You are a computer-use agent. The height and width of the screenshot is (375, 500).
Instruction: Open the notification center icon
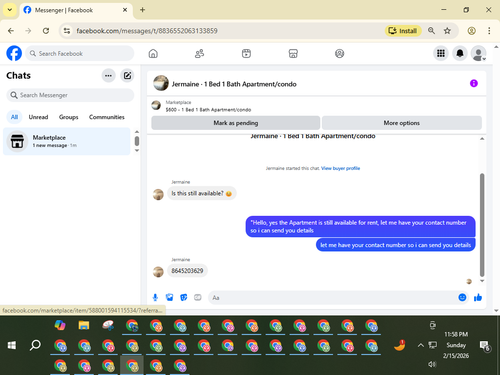click(x=484, y=346)
